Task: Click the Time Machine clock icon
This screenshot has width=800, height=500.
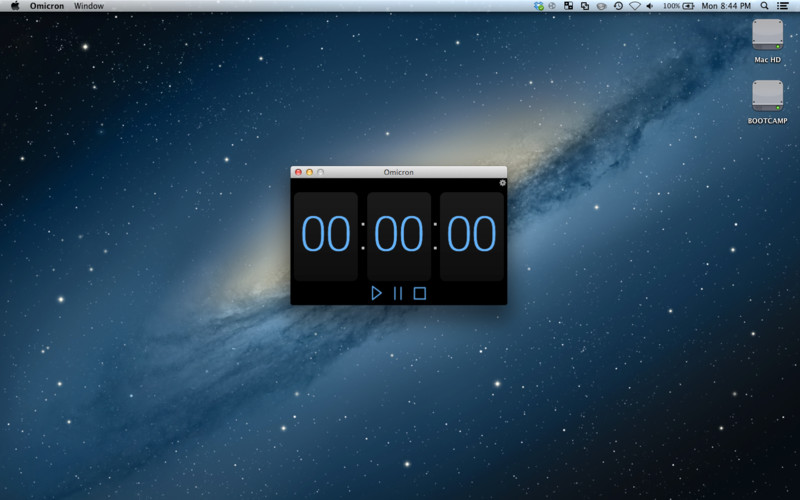Action: 618,6
